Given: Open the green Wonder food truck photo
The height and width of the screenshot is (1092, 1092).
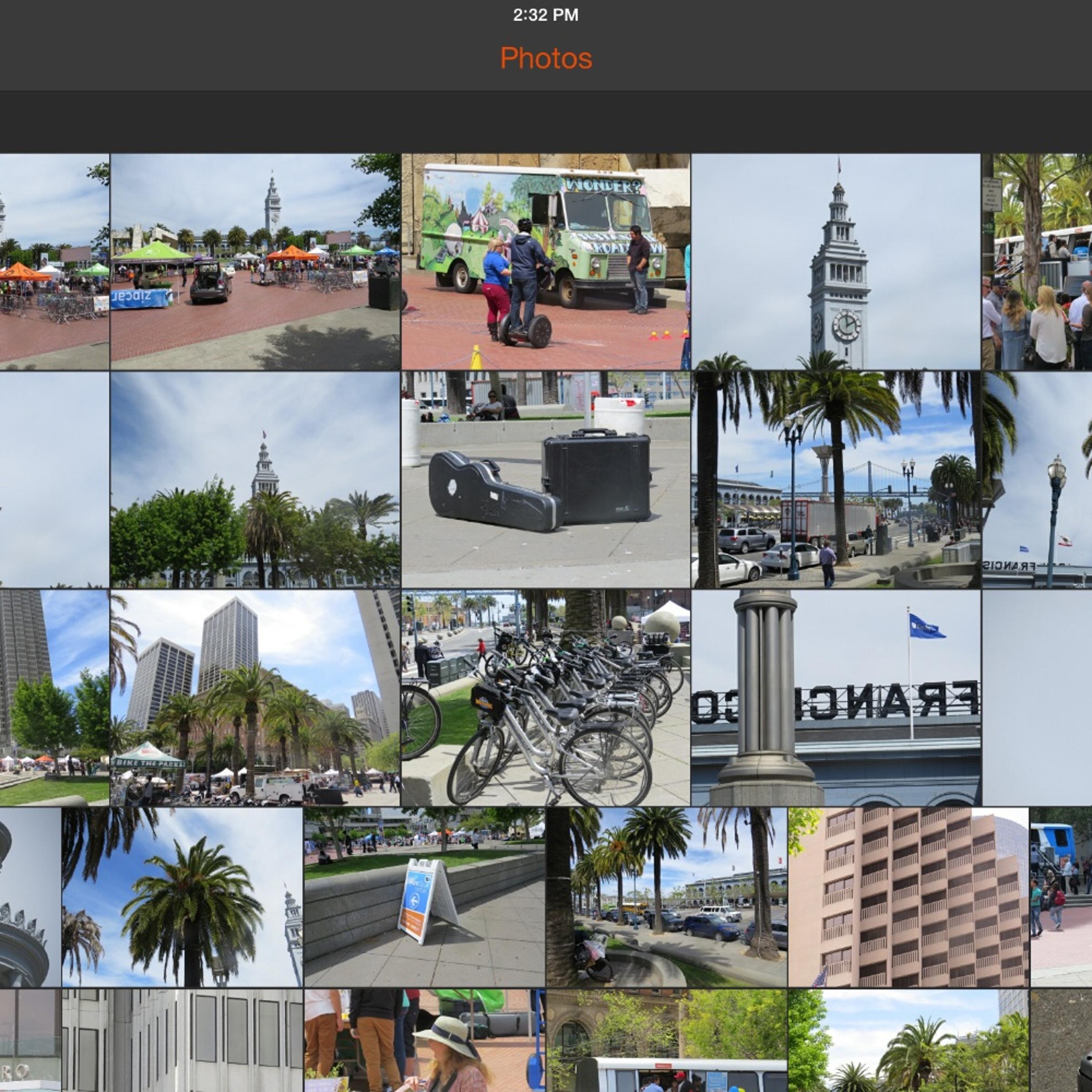Looking at the screenshot, I should pos(546,262).
